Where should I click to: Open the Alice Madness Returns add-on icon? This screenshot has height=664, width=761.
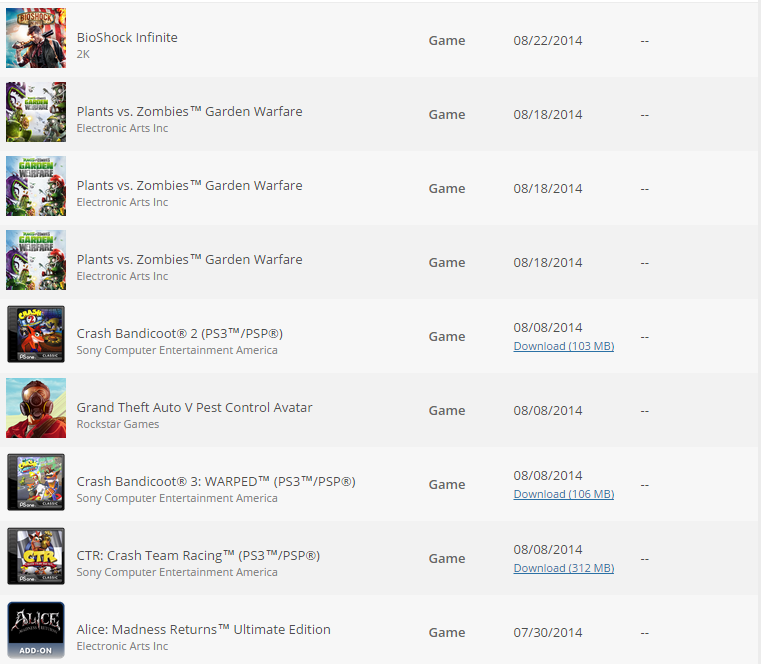point(36,630)
